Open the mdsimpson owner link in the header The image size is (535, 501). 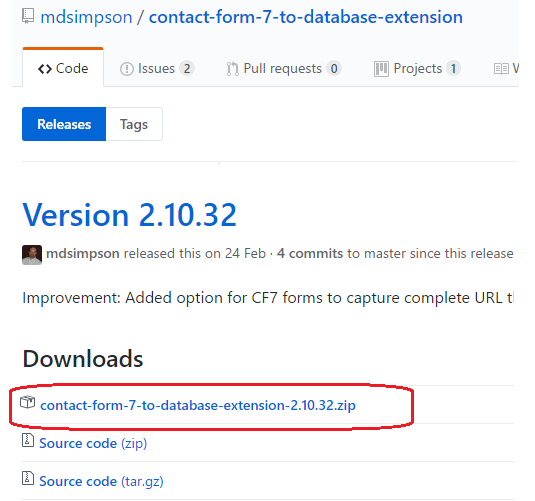click(86, 17)
